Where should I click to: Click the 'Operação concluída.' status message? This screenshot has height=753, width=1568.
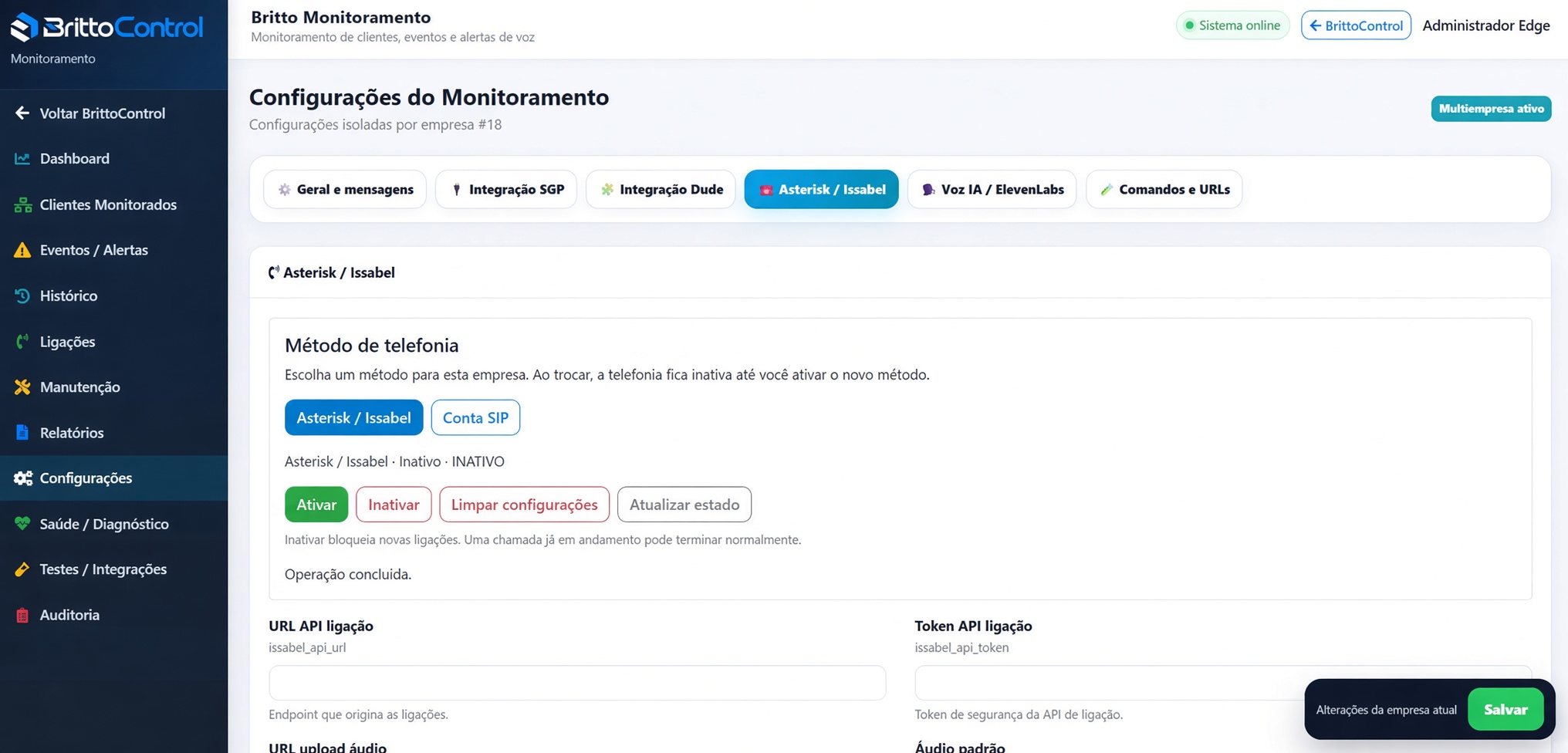(x=348, y=575)
